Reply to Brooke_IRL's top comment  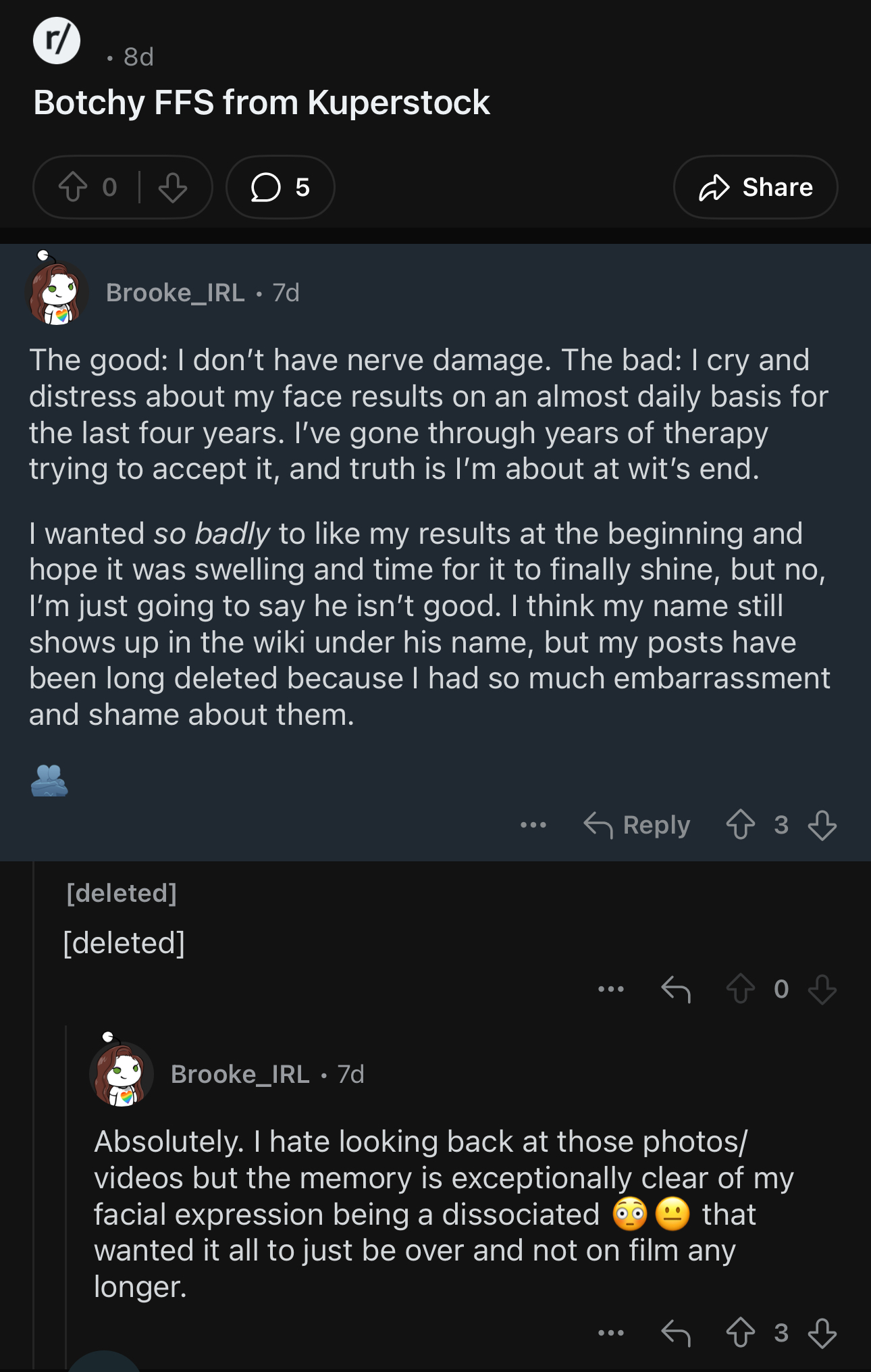coord(637,825)
